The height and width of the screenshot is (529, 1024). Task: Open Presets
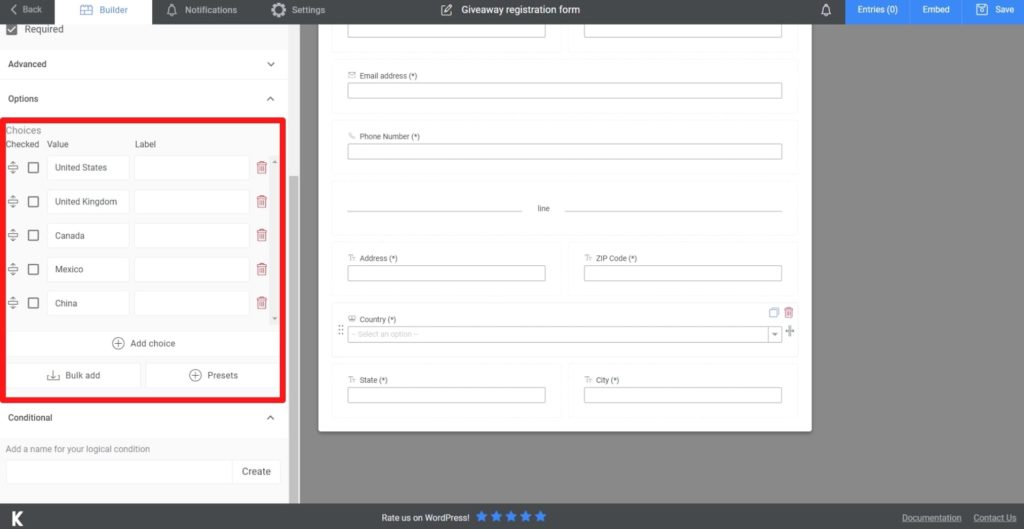(x=213, y=376)
